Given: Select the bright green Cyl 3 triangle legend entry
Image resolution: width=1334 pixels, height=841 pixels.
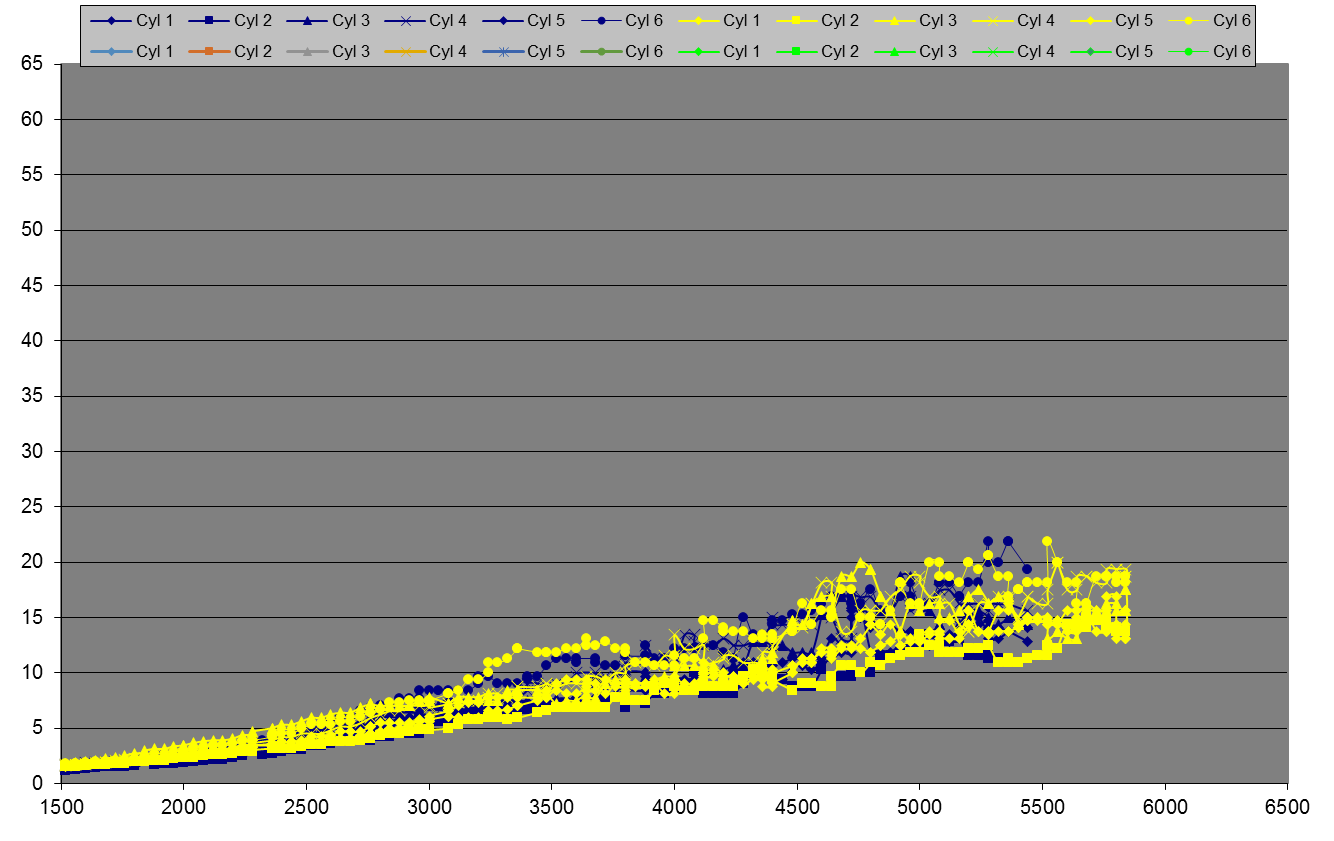Looking at the screenshot, I should 937,52.
